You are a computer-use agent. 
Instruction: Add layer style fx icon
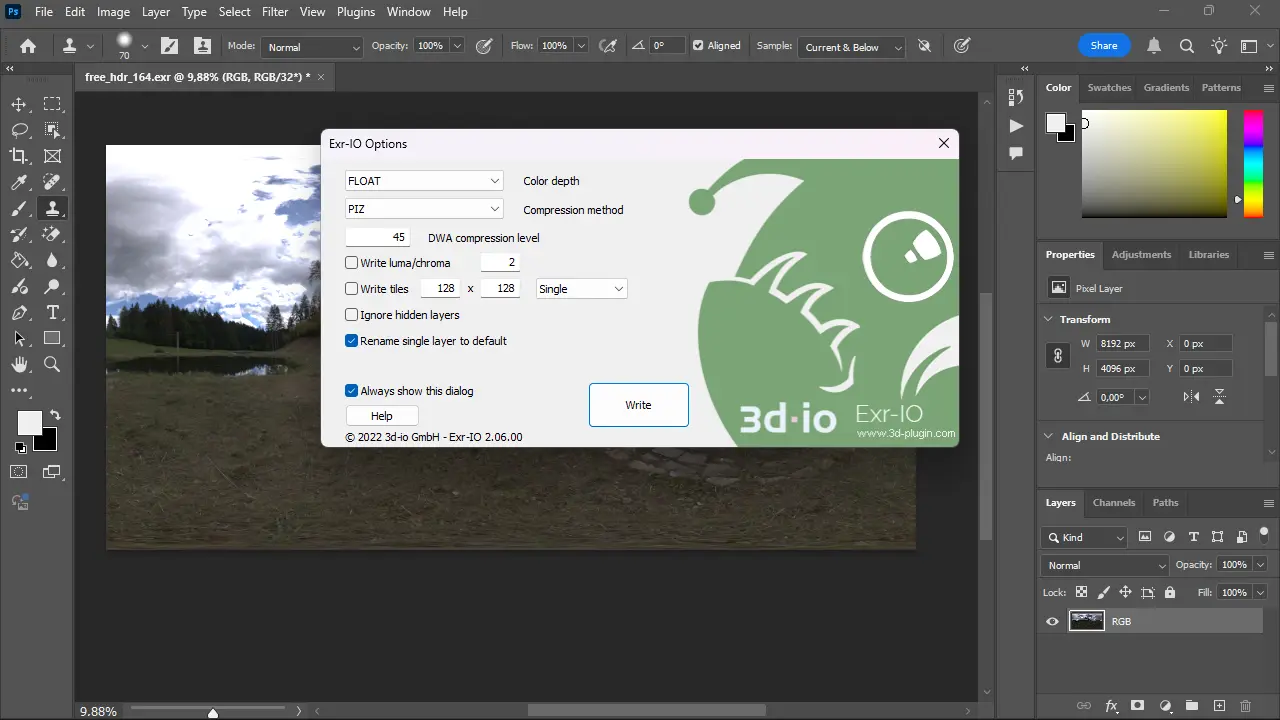pyautogui.click(x=1111, y=706)
